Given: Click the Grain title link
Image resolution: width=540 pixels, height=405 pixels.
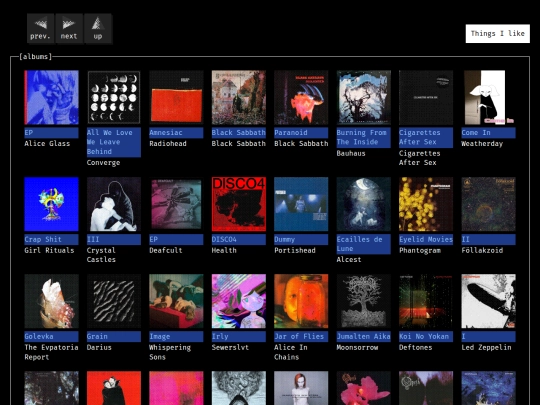Looking at the screenshot, I should point(114,336).
